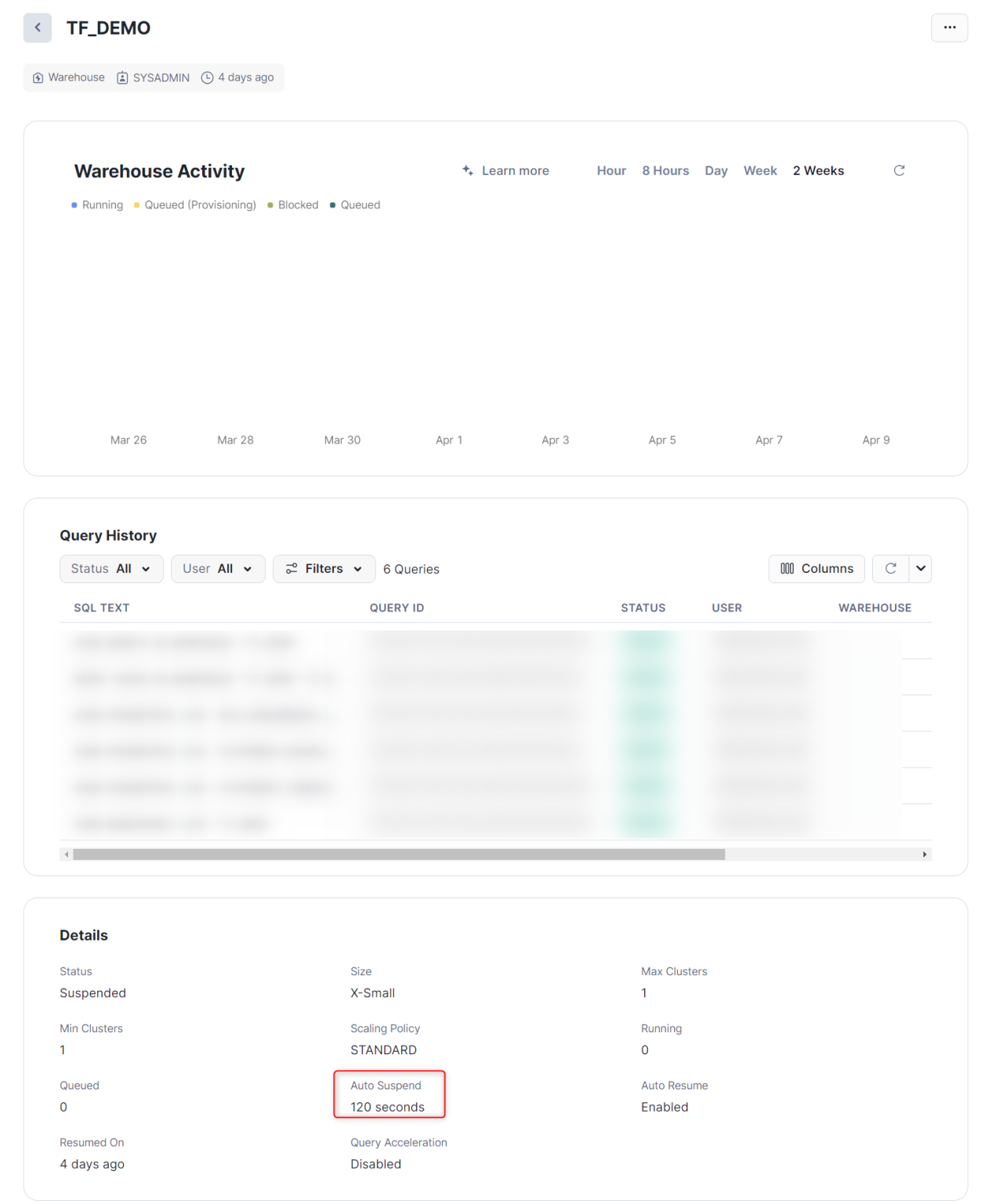985x1204 pixels.
Task: Open the three-dot overflow menu
Action: tap(949, 27)
